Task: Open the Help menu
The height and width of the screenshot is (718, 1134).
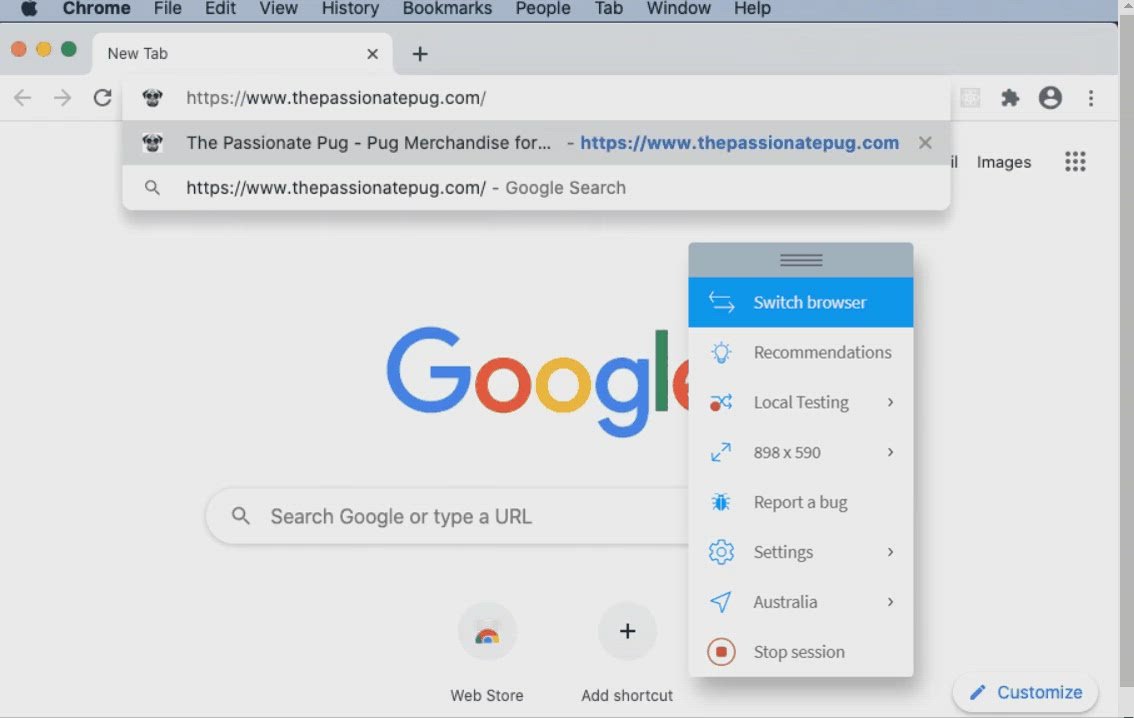Action: 752,9
